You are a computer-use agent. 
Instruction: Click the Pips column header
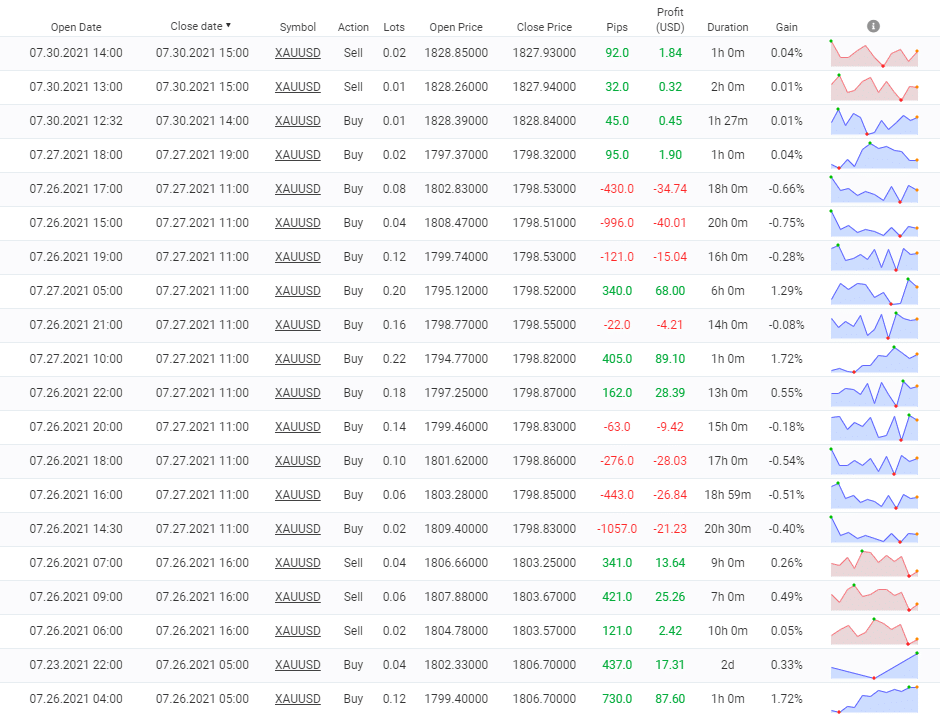pos(617,27)
